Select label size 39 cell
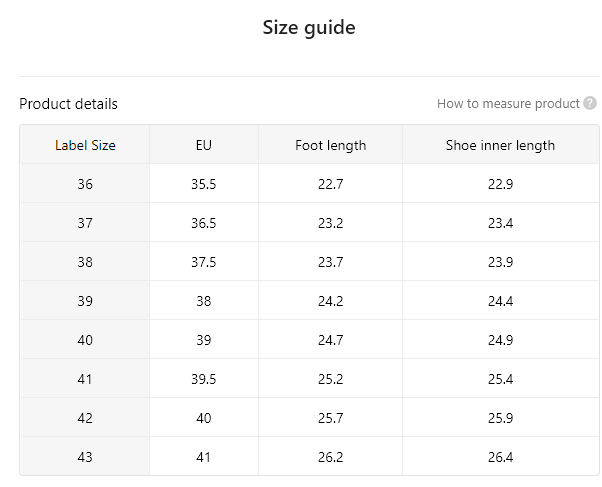The height and width of the screenshot is (487, 602). pos(85,301)
